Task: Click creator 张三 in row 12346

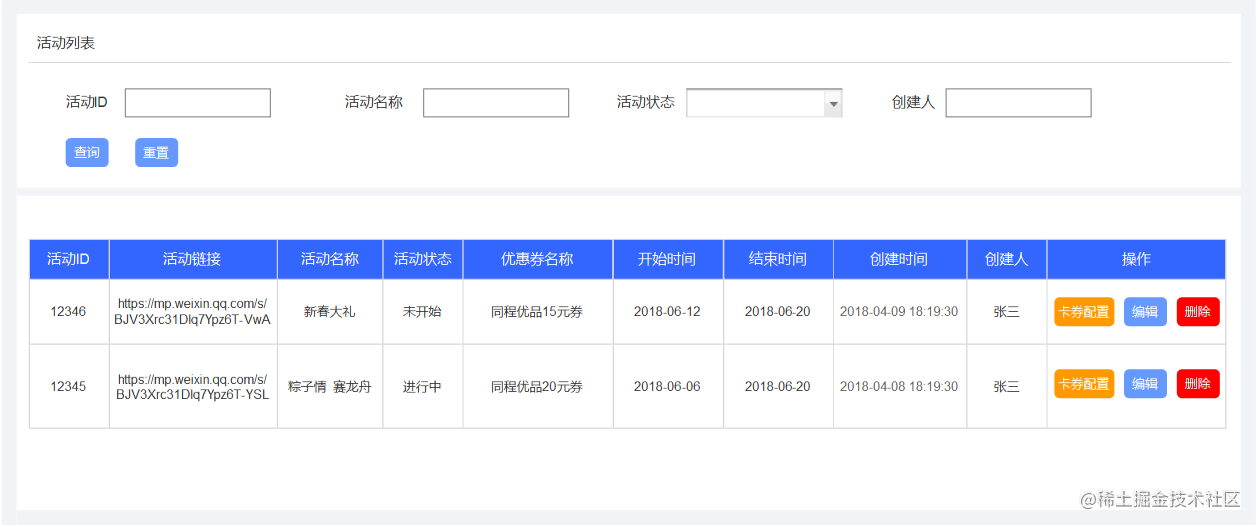Action: click(1006, 312)
